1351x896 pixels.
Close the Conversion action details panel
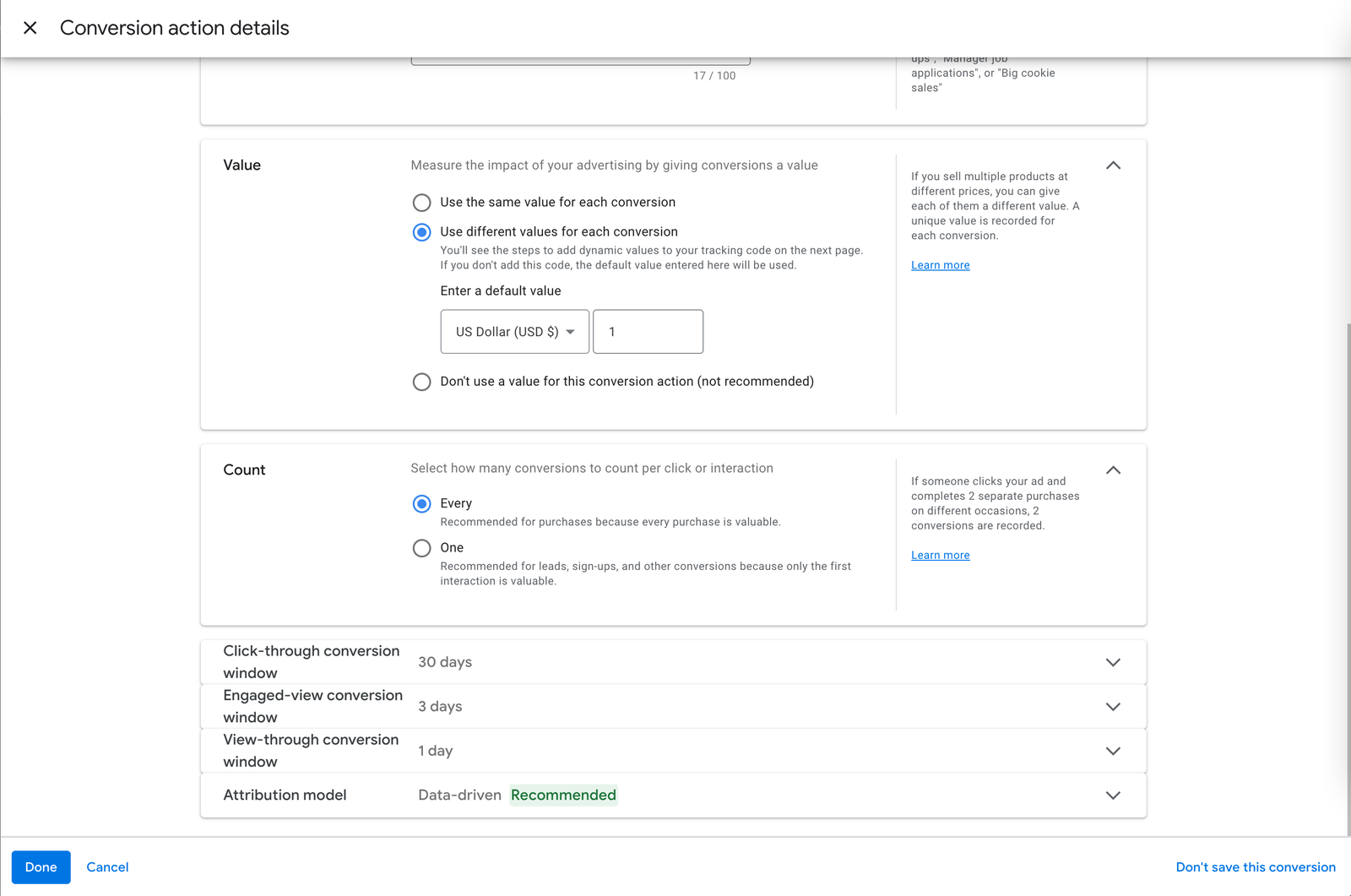(30, 28)
